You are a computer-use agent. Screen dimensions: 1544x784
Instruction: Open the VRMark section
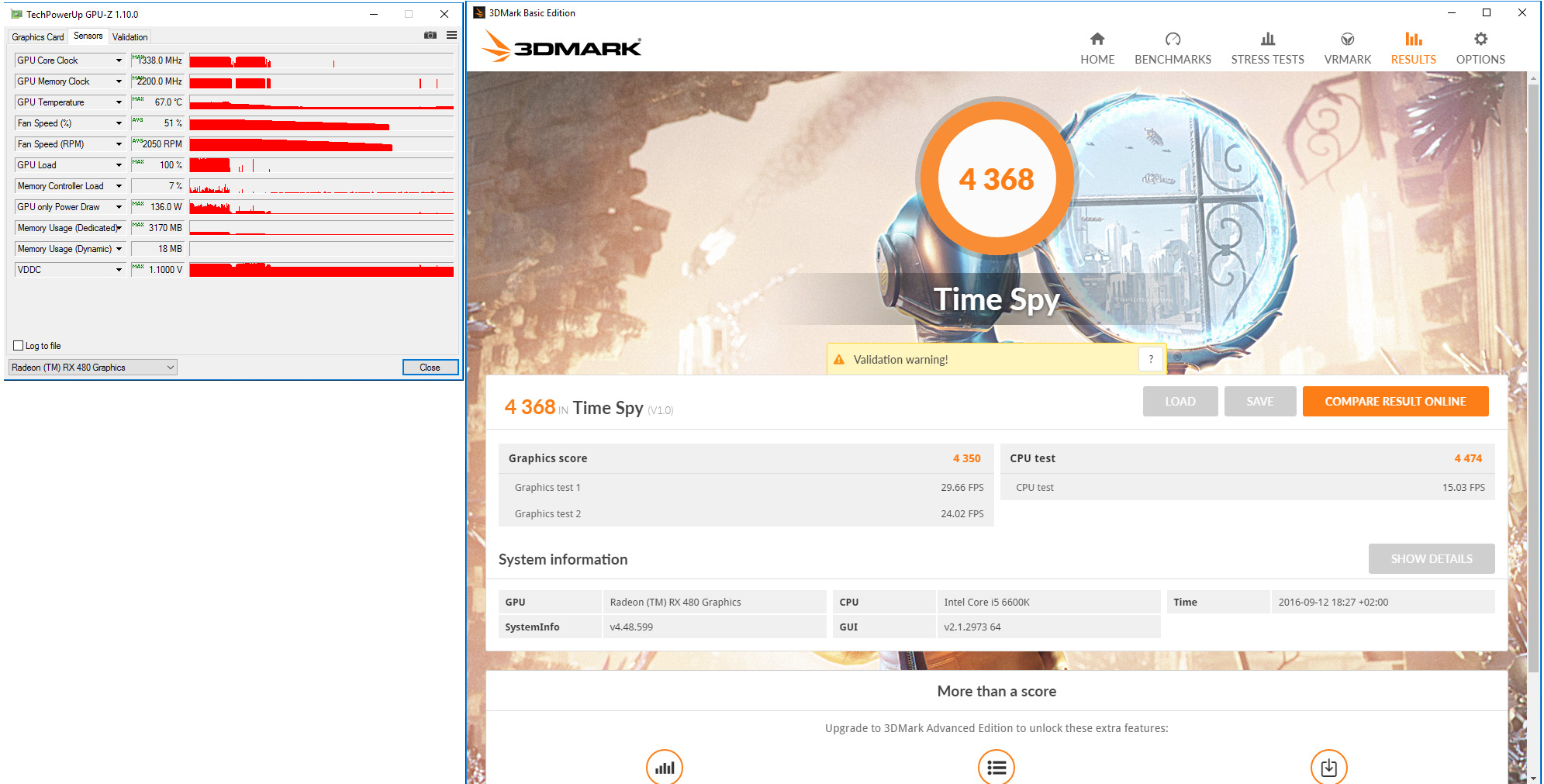(1347, 49)
